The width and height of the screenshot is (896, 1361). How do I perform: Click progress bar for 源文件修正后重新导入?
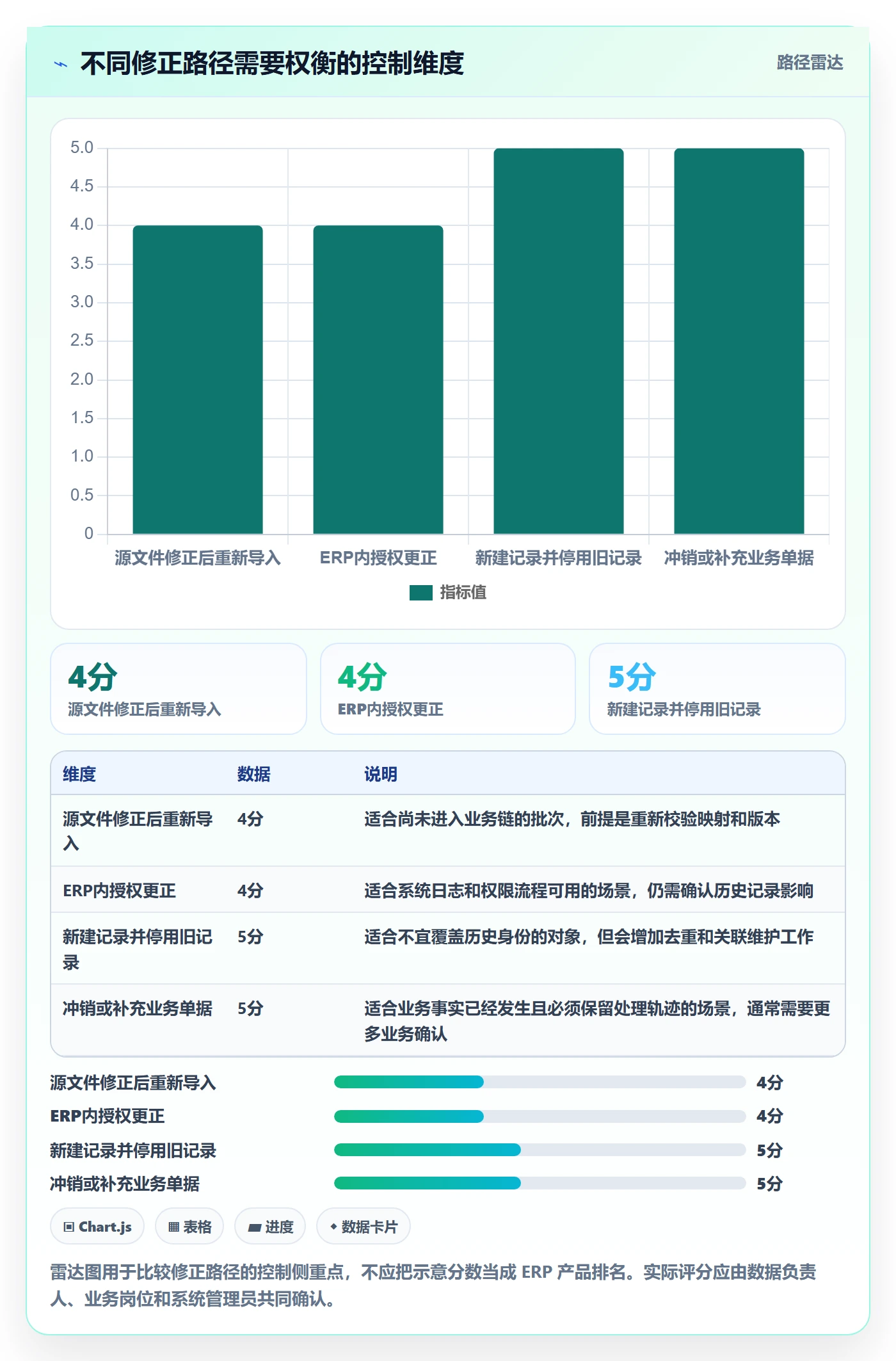point(540,1082)
